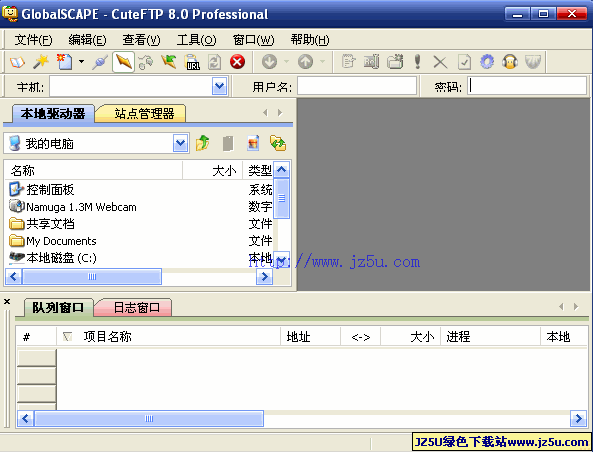Viewport: 593px width, 452px height.
Task: Toggle the Quick Connect lightning icon
Action: point(124,62)
